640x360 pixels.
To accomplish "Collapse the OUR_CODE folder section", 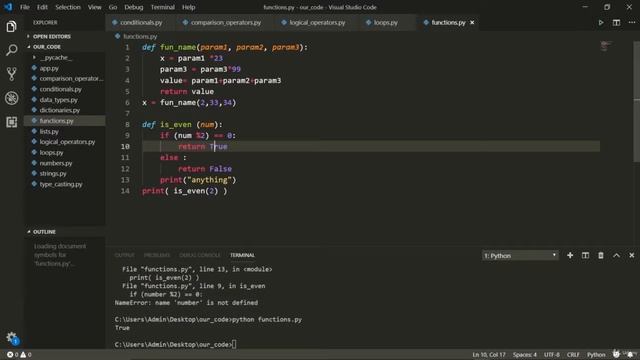I will 47,47.
